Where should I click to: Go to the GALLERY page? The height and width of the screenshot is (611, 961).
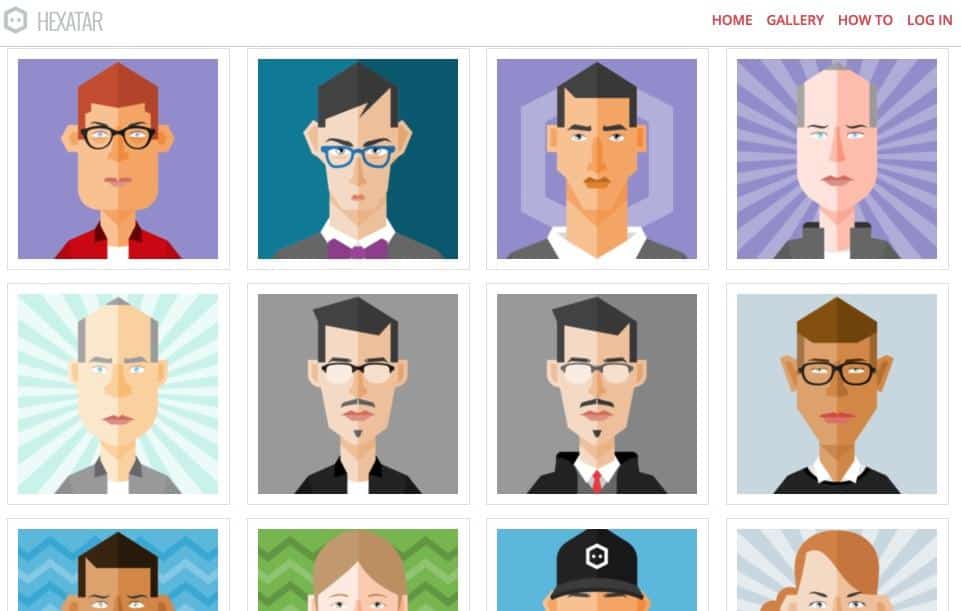[795, 20]
